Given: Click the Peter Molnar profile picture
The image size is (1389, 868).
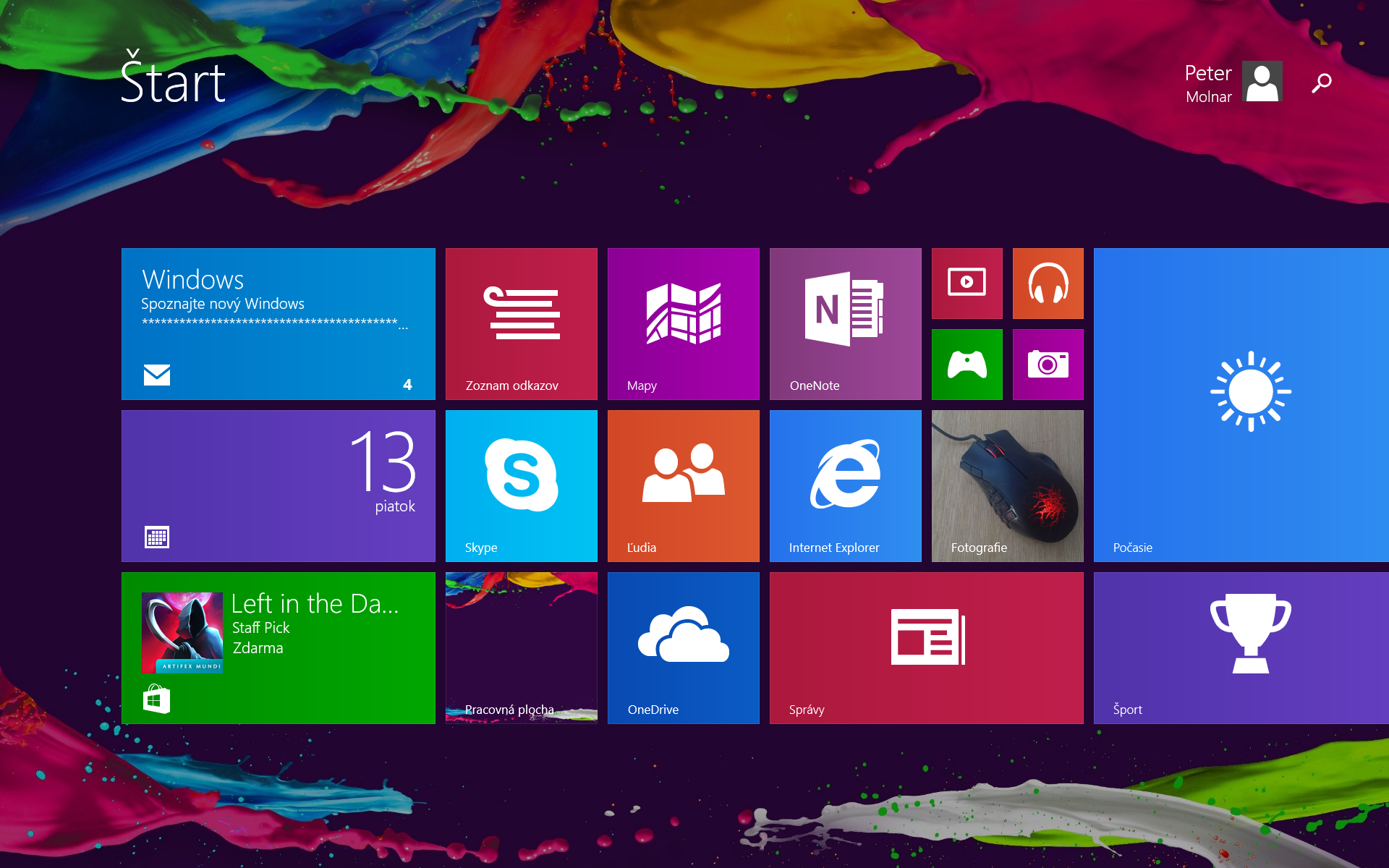Looking at the screenshot, I should click(1262, 81).
